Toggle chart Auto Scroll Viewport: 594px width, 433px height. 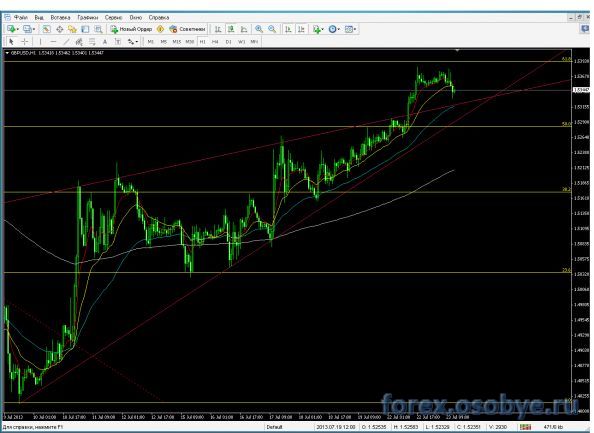coord(288,29)
